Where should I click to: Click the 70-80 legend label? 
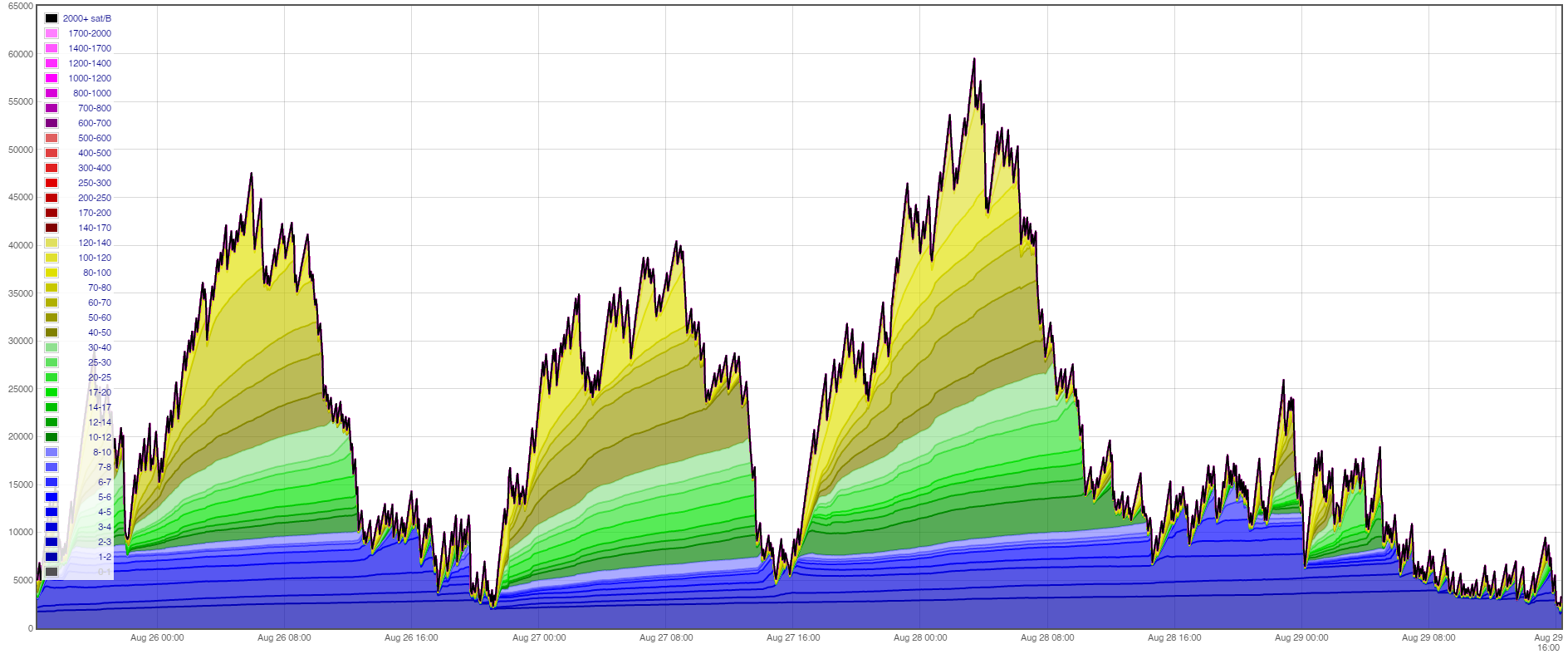100,288
